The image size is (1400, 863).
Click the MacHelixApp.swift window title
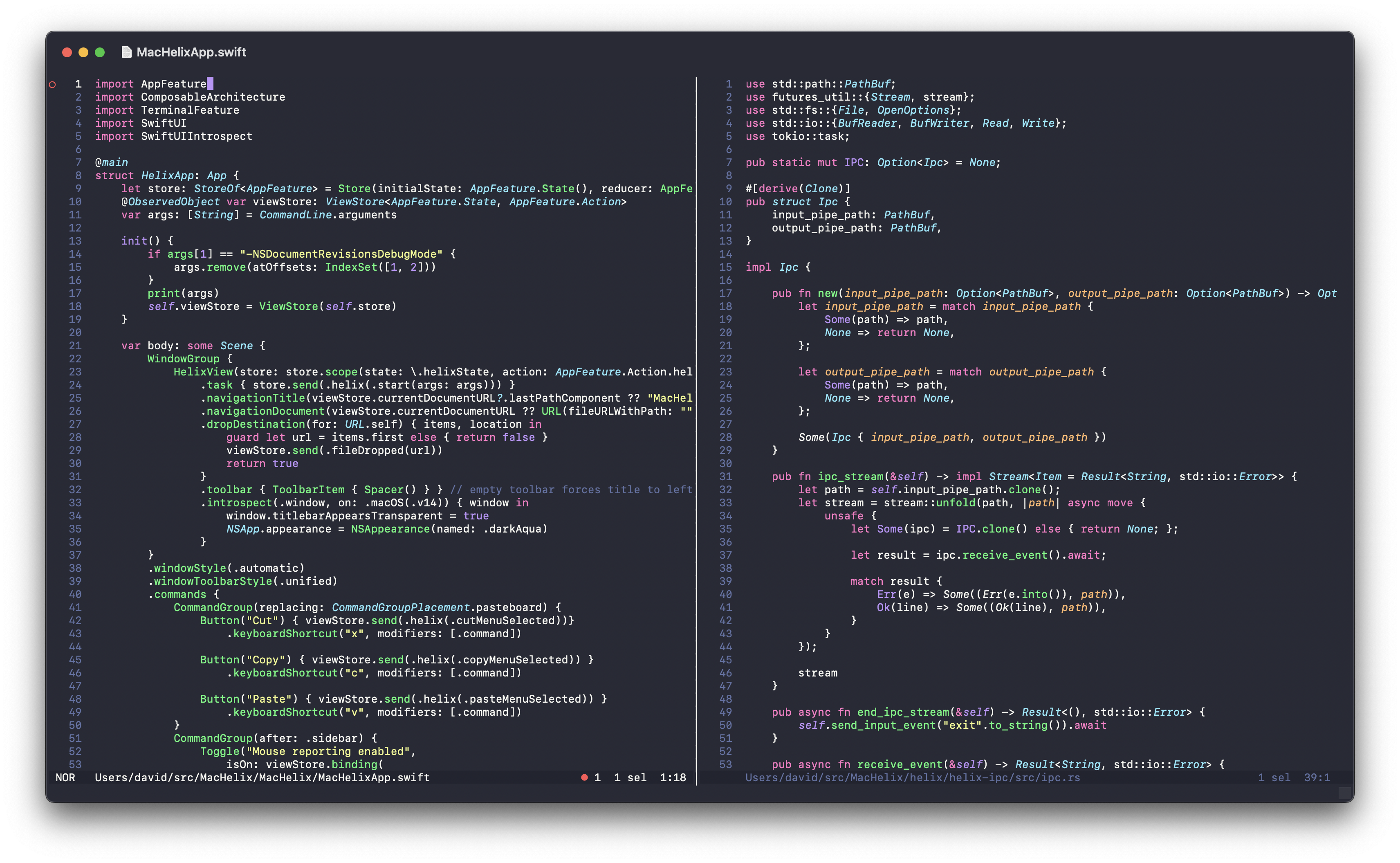(191, 52)
